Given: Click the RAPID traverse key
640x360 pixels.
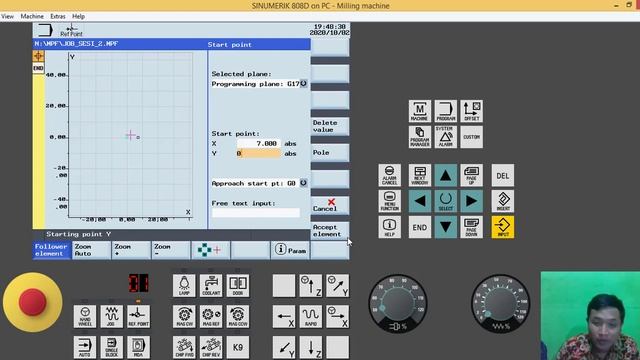Looking at the screenshot, I should (311, 316).
